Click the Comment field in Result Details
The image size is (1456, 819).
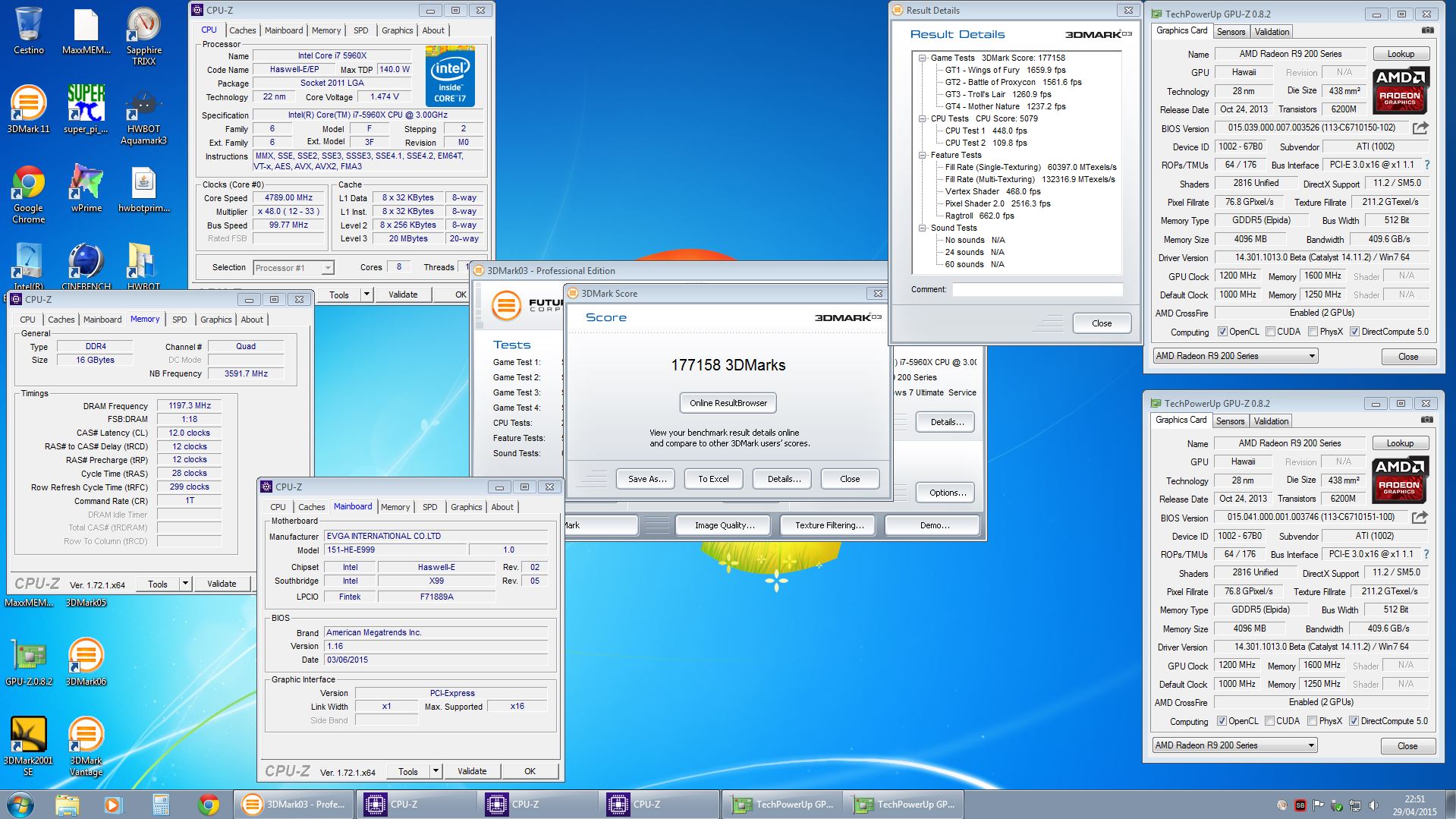(1037, 289)
